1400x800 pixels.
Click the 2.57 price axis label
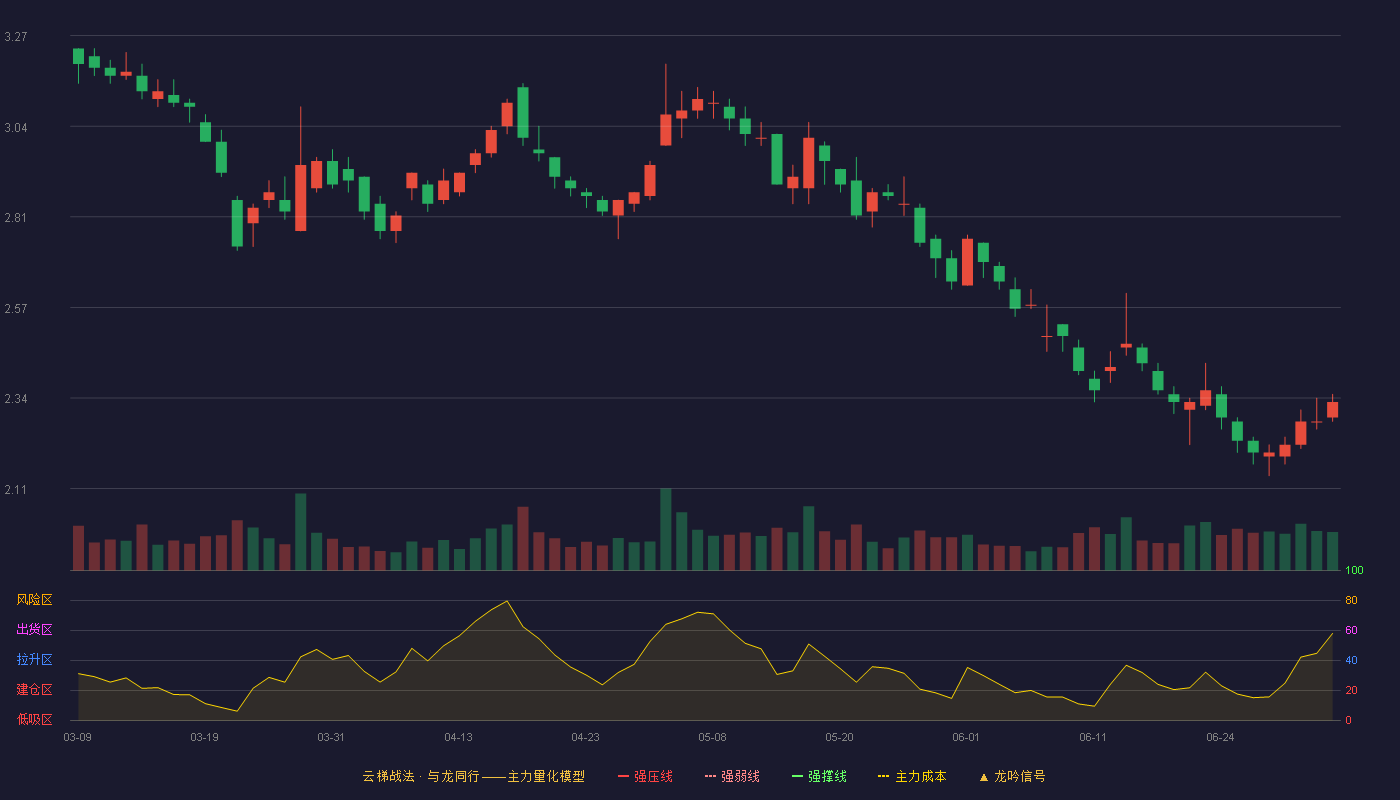(x=16, y=309)
